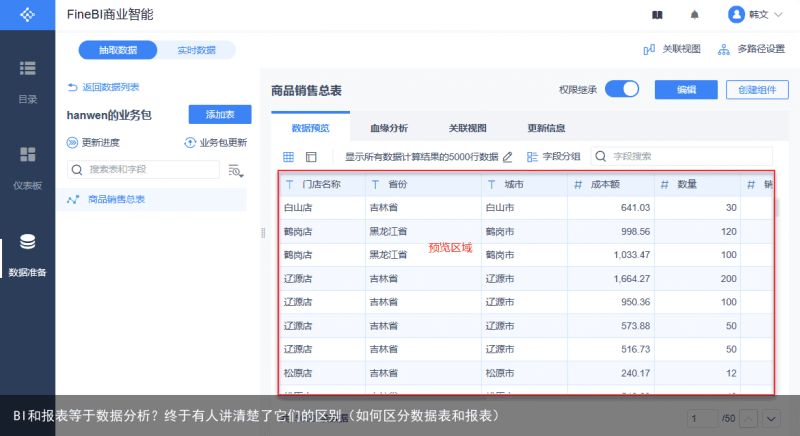800x436 pixels.
Task: Click the 数量 column header
Action: point(697,184)
